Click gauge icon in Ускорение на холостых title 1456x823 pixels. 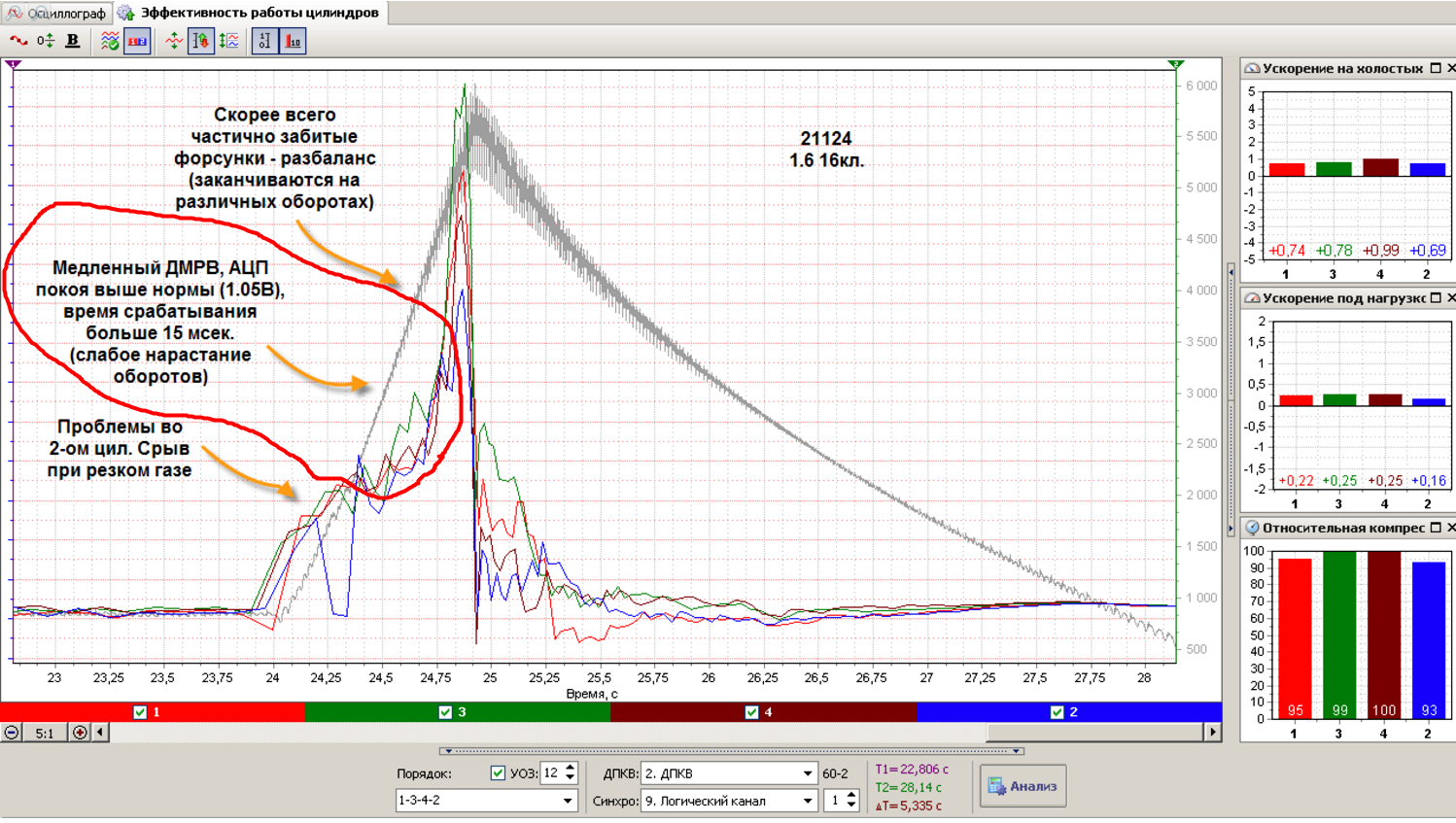point(1252,68)
